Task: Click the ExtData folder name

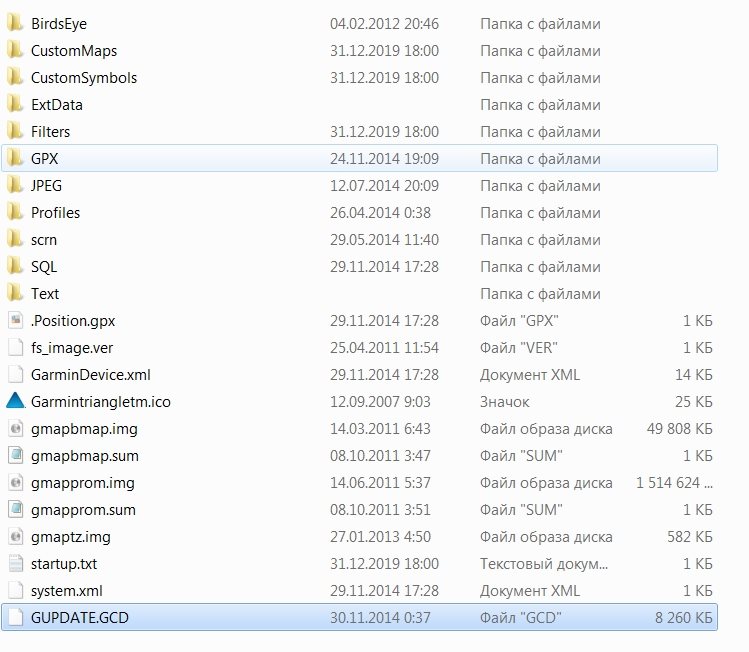Action: click(x=57, y=105)
